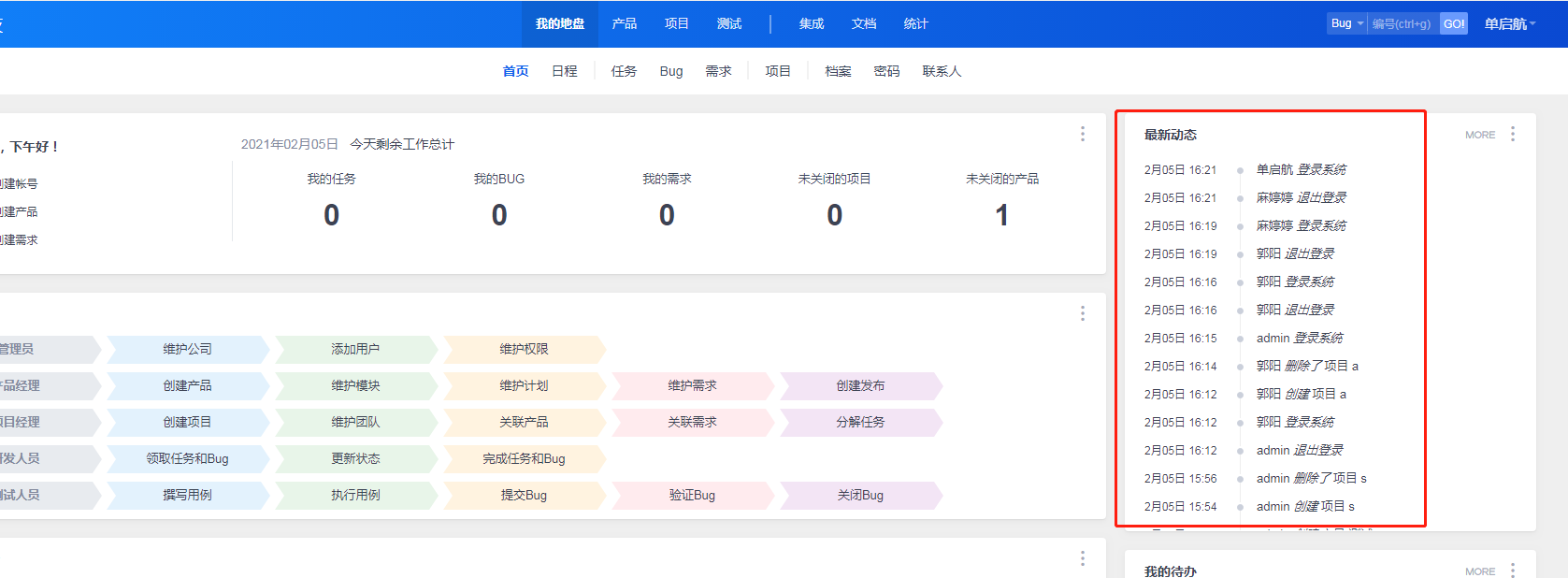Click the GO! search button
The height and width of the screenshot is (578, 1568).
1454,23
